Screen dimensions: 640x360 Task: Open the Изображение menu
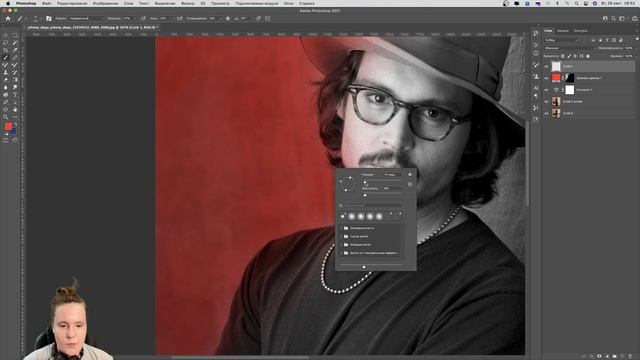(105, 3)
